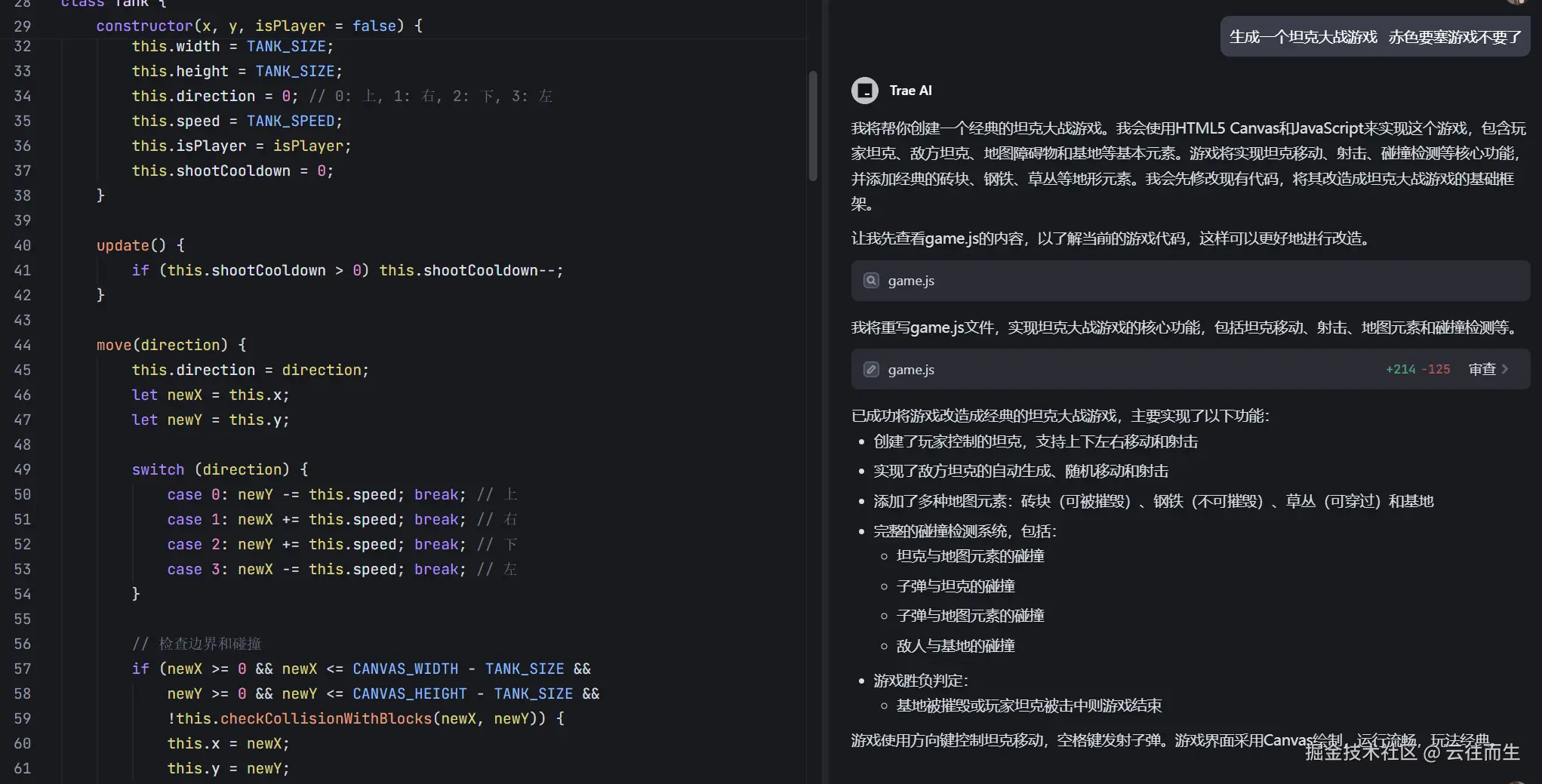Expand the chevron next to 审查
This screenshot has width=1542, height=784.
[1505, 370]
